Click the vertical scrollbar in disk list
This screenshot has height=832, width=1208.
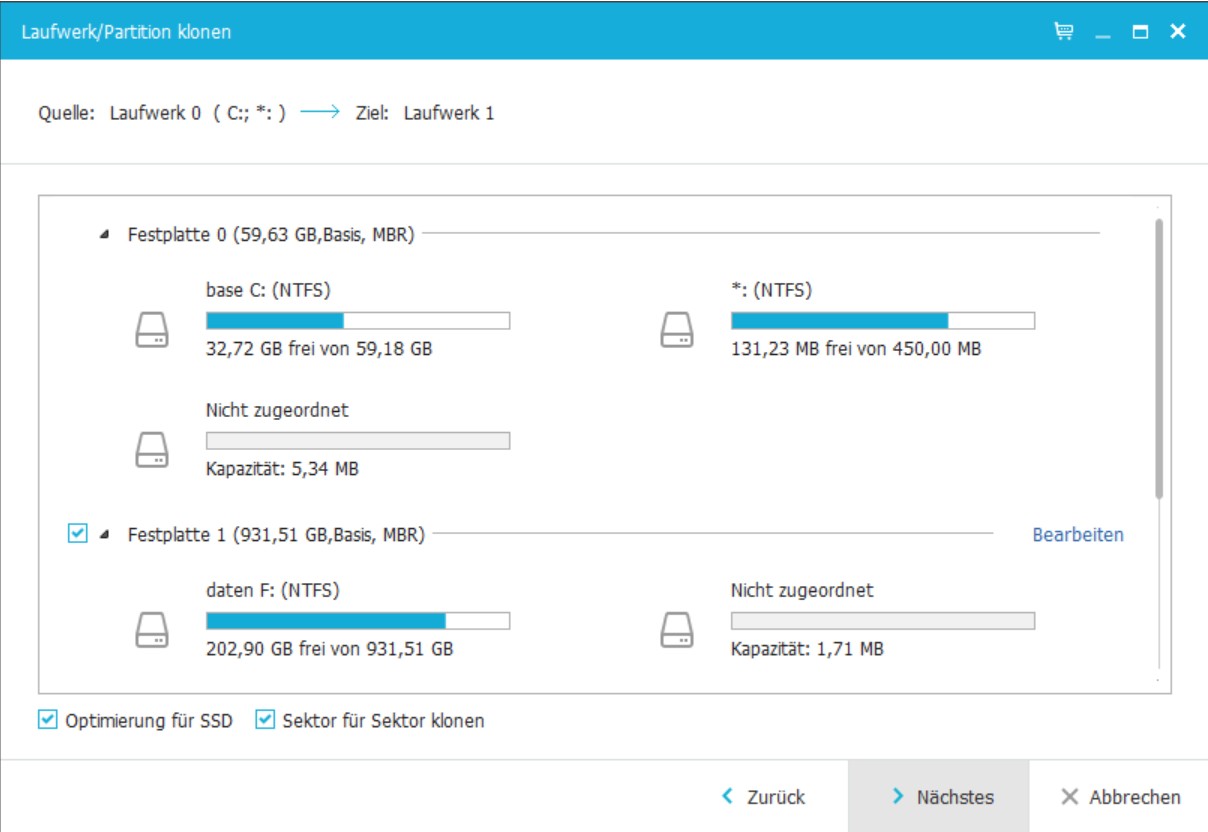click(x=1159, y=360)
